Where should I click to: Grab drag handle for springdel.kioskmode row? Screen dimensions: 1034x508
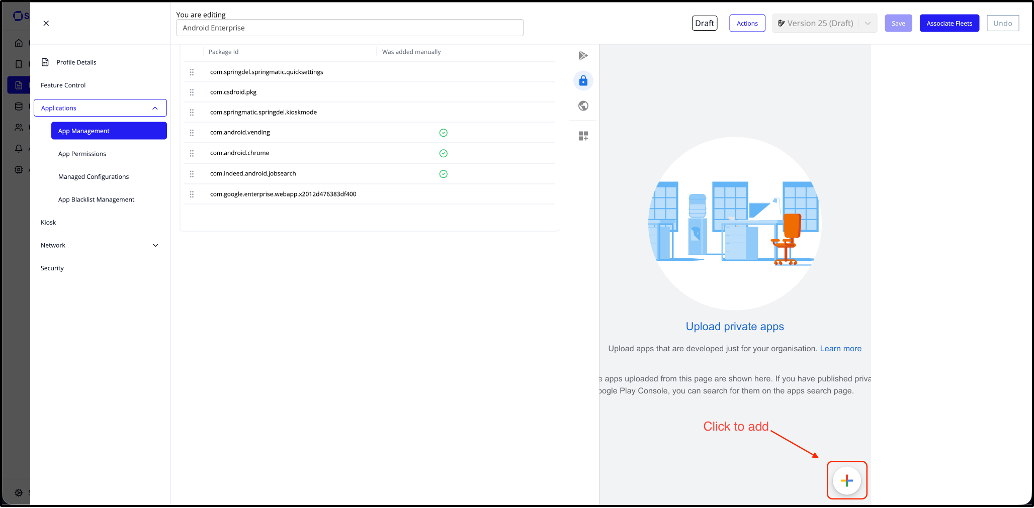pos(192,112)
